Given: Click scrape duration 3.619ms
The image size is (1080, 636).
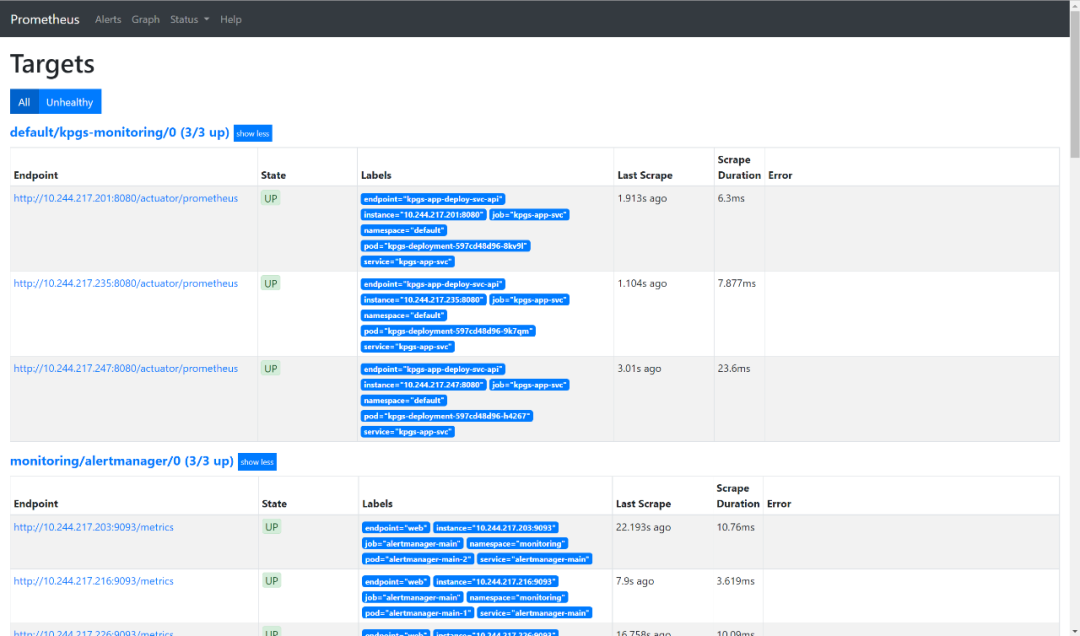Looking at the screenshot, I should [736, 581].
